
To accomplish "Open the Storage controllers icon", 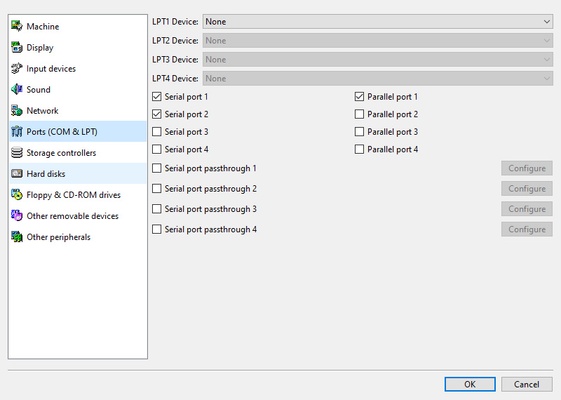I will 17,153.
